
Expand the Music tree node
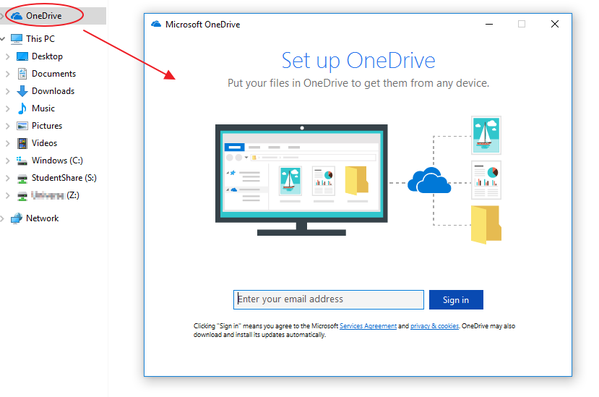click(8, 109)
